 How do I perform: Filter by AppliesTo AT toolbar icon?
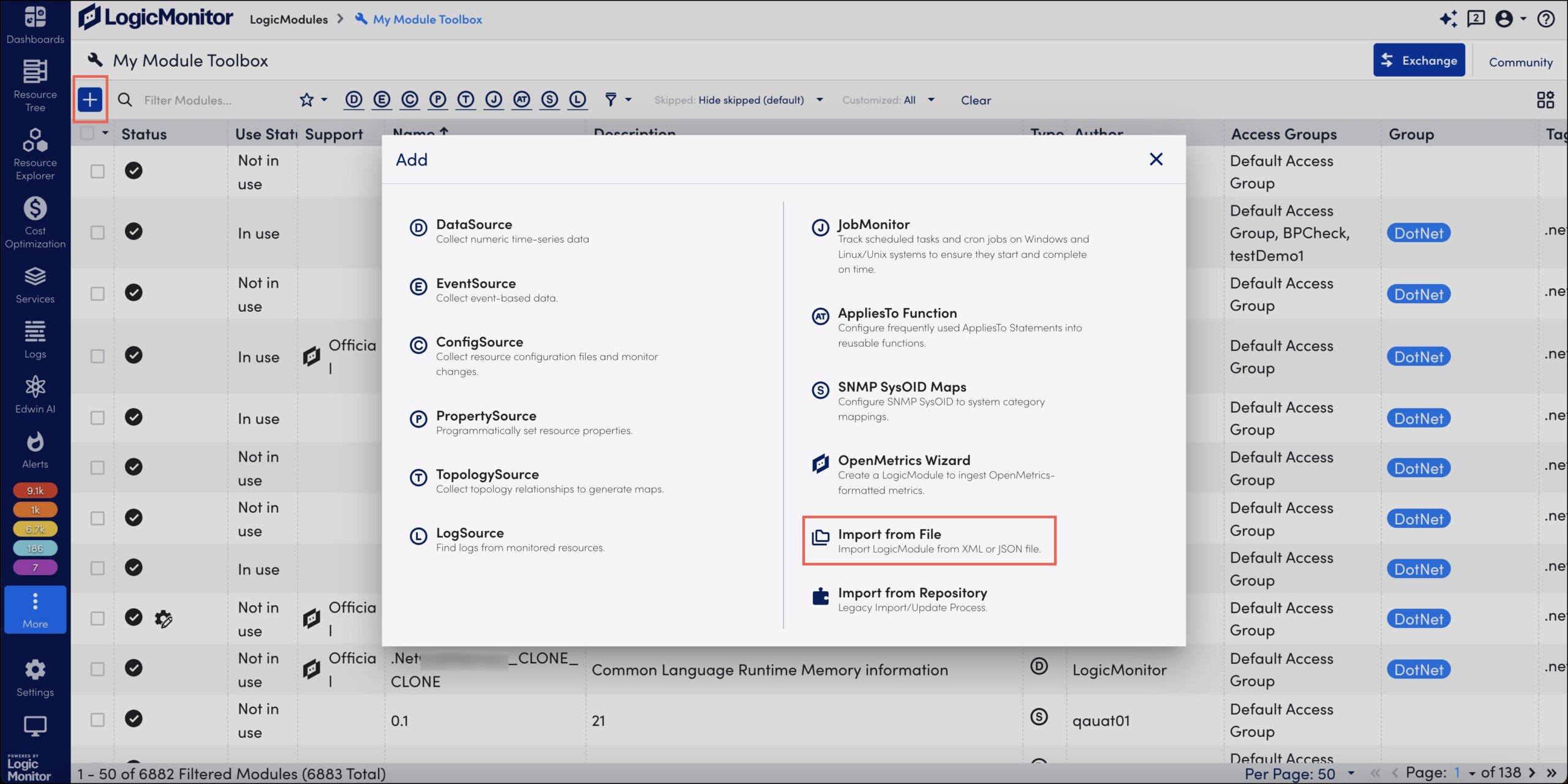pyautogui.click(x=521, y=99)
